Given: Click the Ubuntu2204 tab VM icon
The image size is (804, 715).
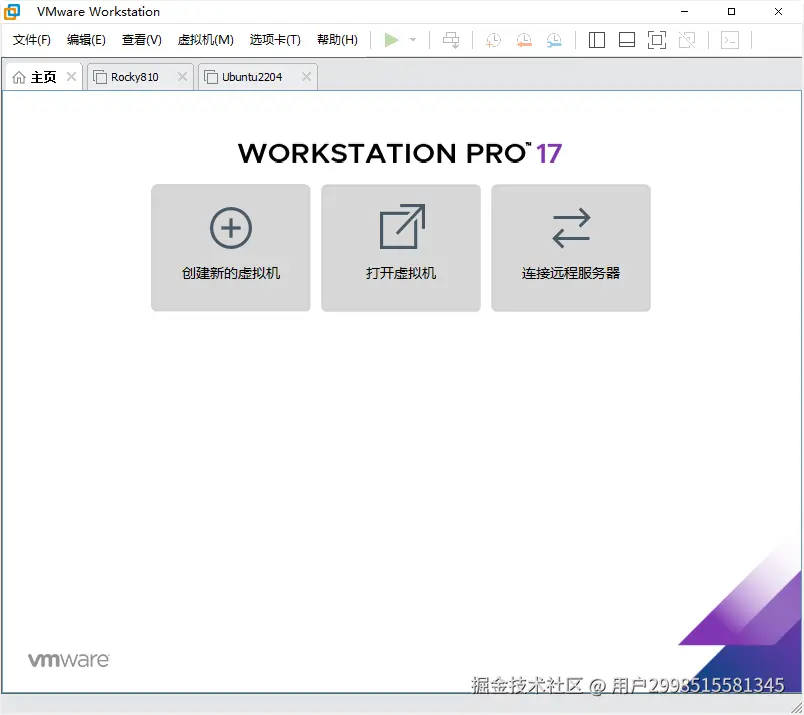Looking at the screenshot, I should [211, 77].
